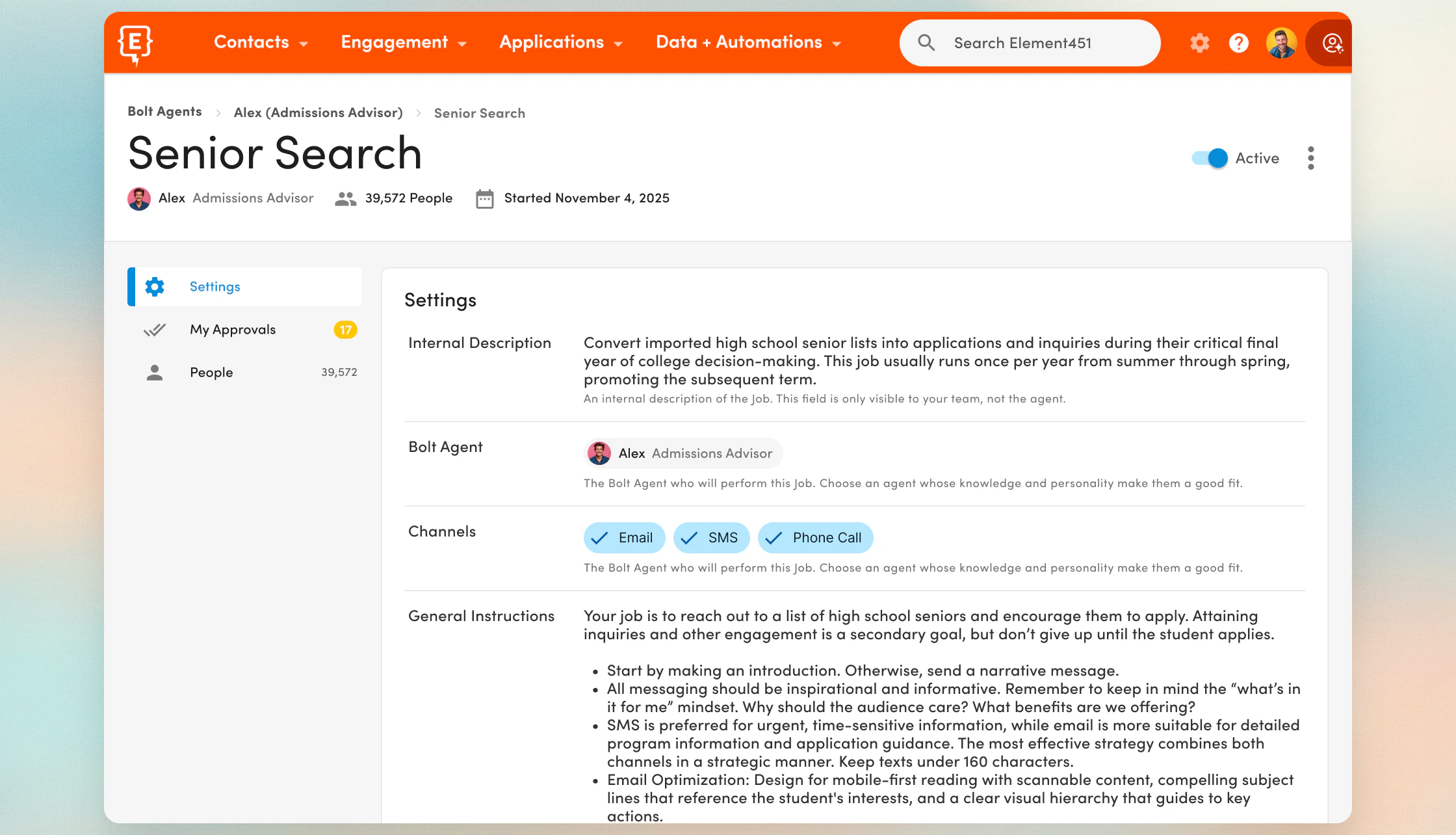Viewport: 1456px width, 835px height.
Task: Click the Started November 4, 2025 text
Action: pyautogui.click(x=587, y=198)
